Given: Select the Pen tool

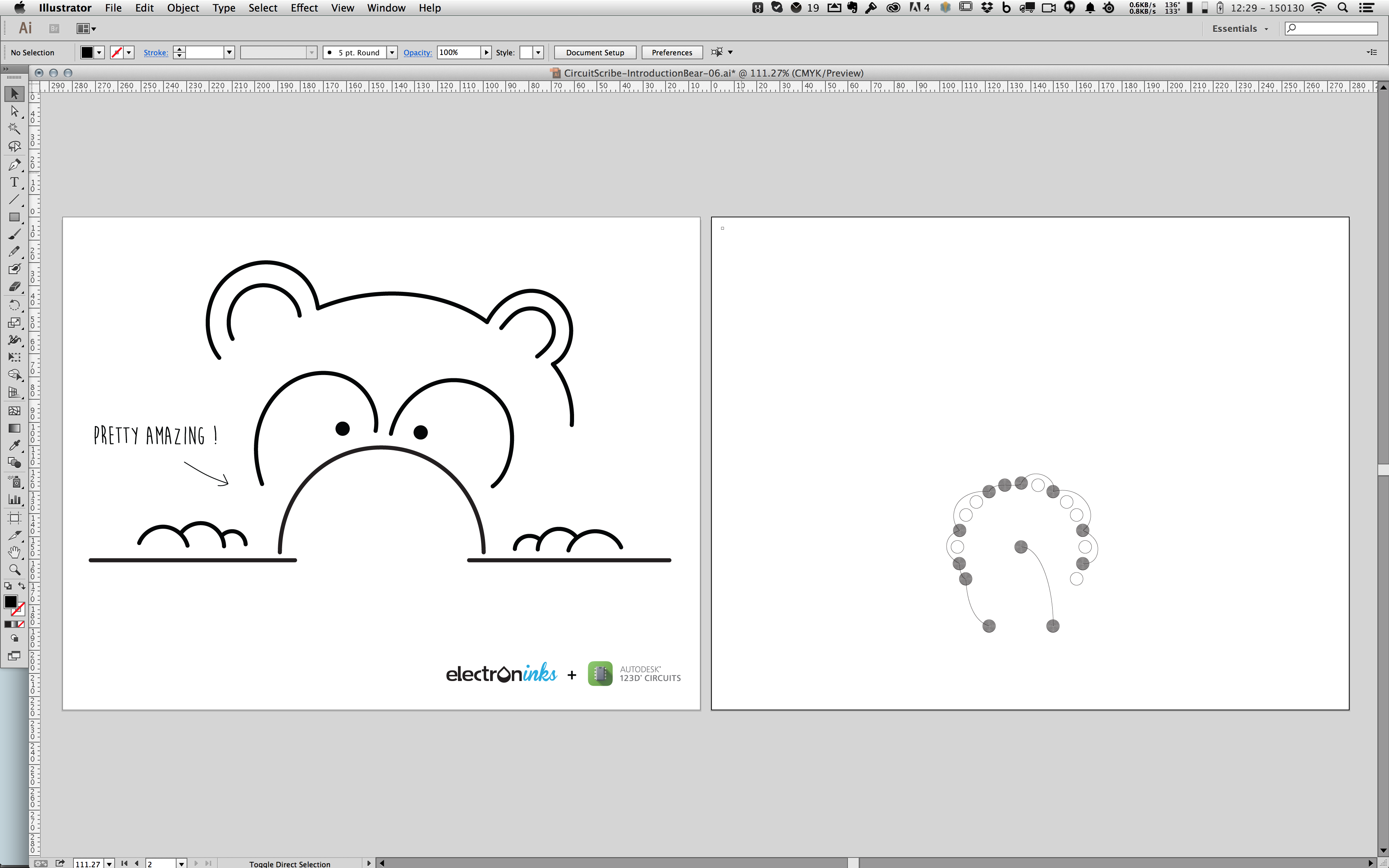Looking at the screenshot, I should (x=14, y=165).
